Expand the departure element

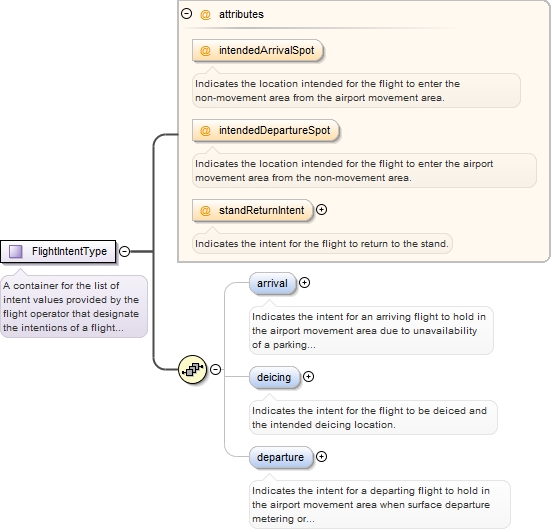click(321, 457)
